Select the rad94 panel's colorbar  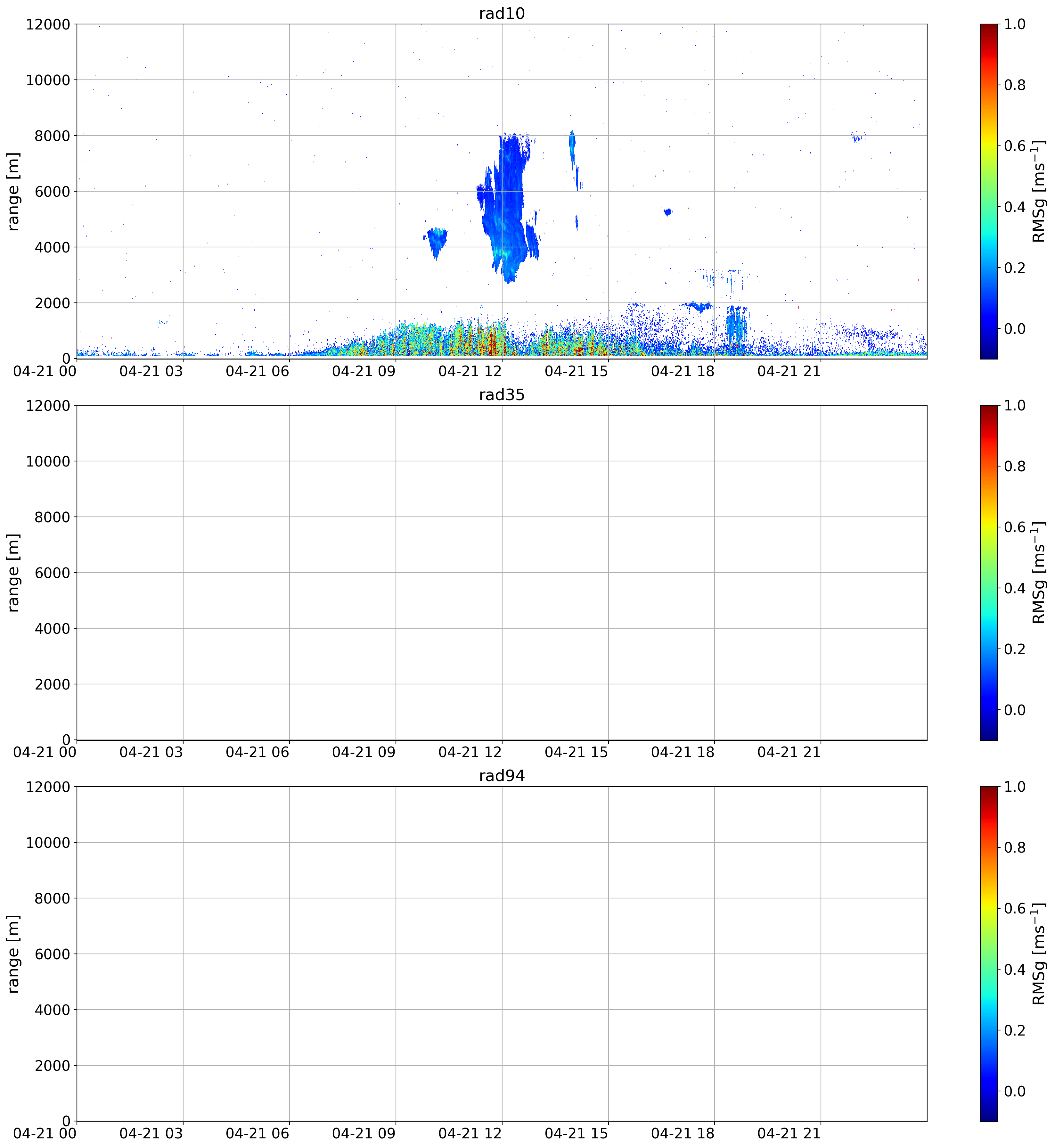[988, 954]
